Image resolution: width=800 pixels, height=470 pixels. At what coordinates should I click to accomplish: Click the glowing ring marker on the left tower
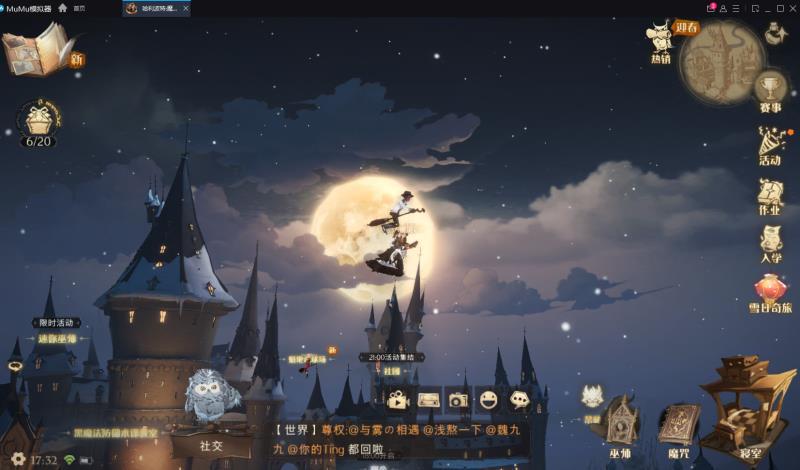point(15,365)
